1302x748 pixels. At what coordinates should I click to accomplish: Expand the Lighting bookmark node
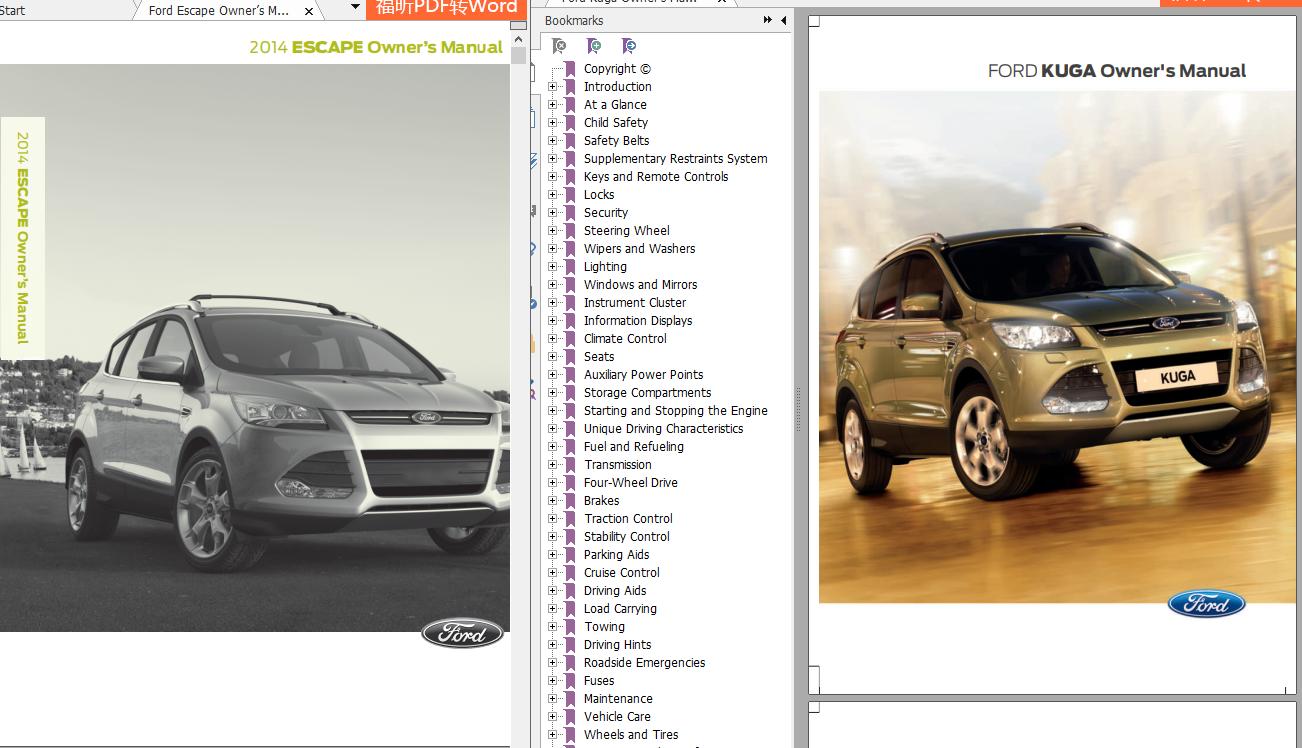pos(553,267)
